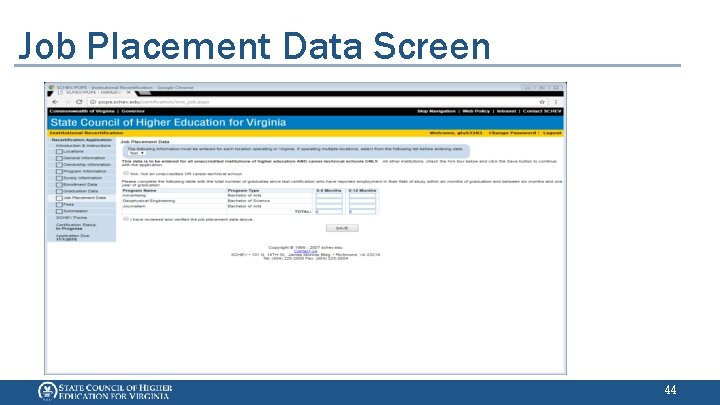Follow the Commonwealth of Virginia link
The width and height of the screenshot is (720, 405).
pos(82,111)
